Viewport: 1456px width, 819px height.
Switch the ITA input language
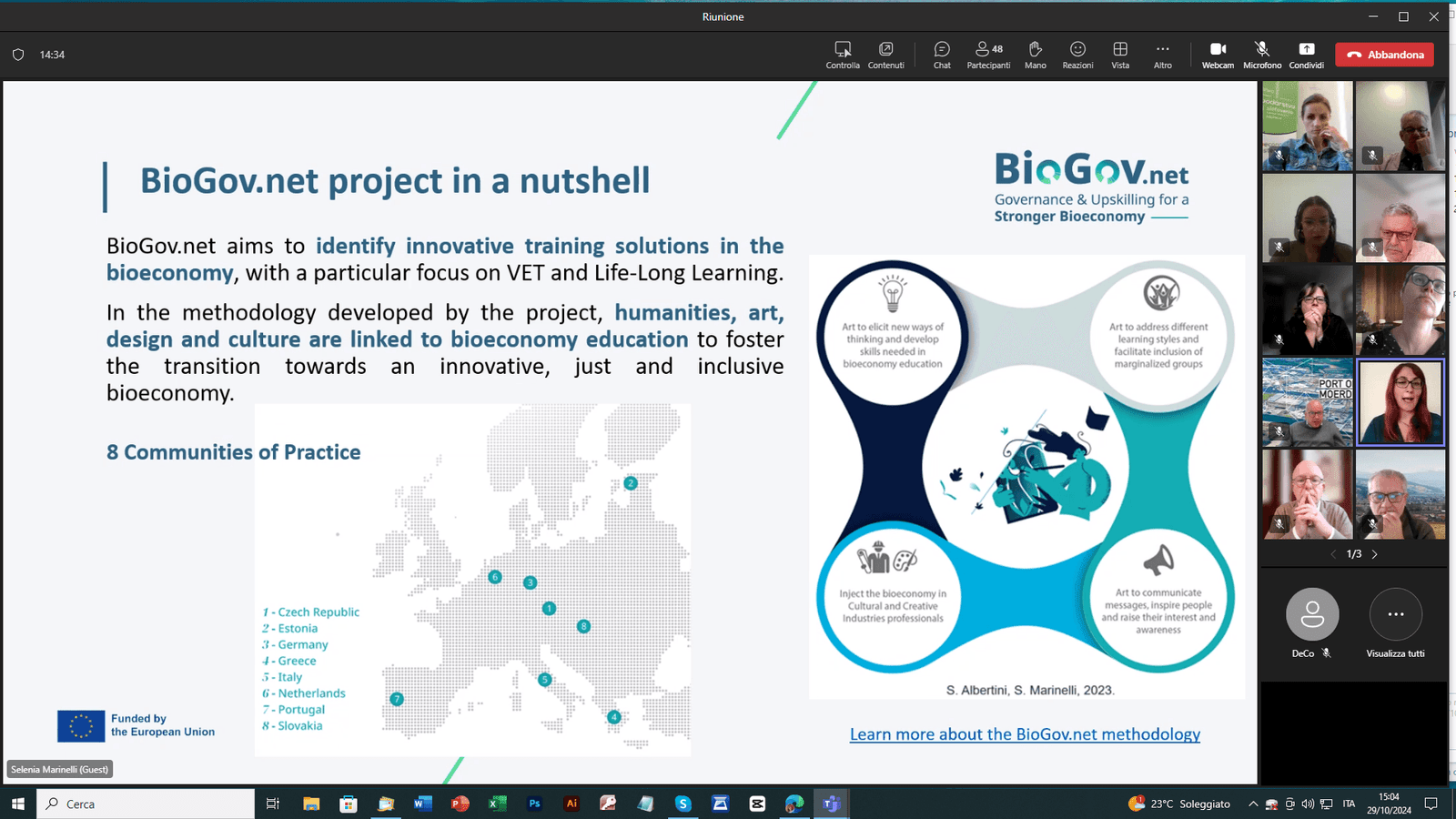point(1349,804)
